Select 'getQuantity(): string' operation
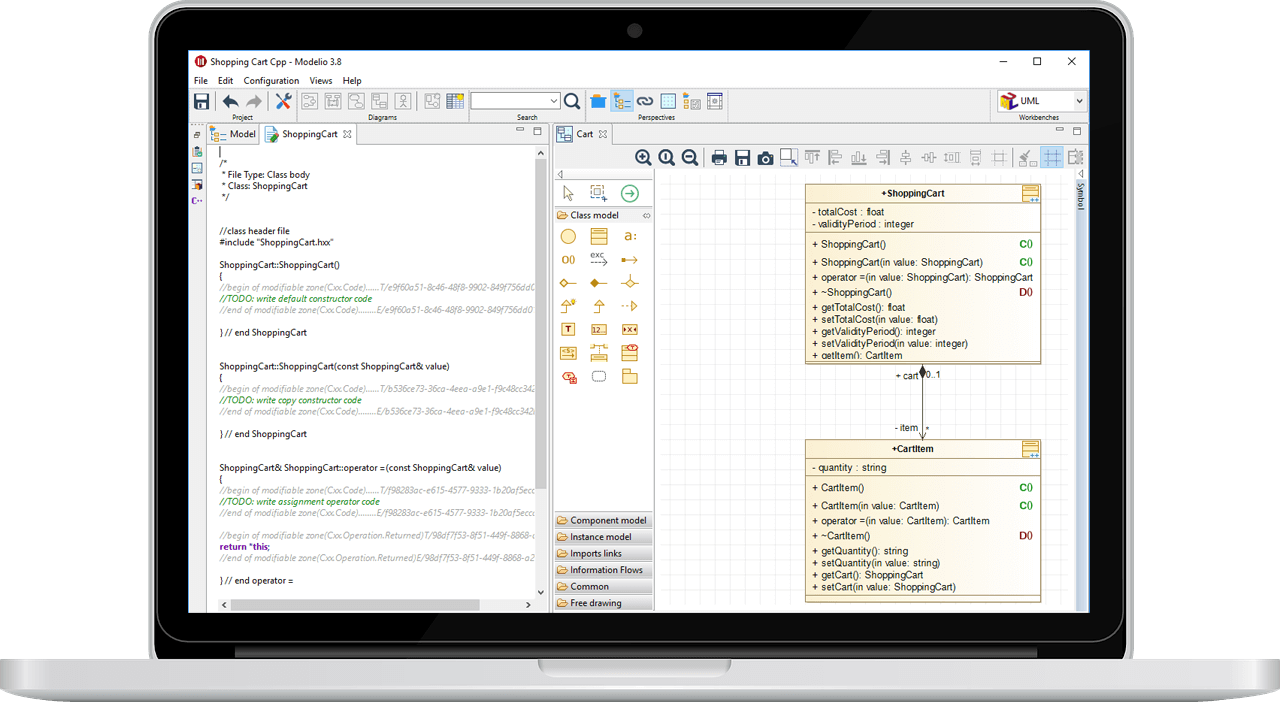This screenshot has height=702, width=1280. (860, 551)
